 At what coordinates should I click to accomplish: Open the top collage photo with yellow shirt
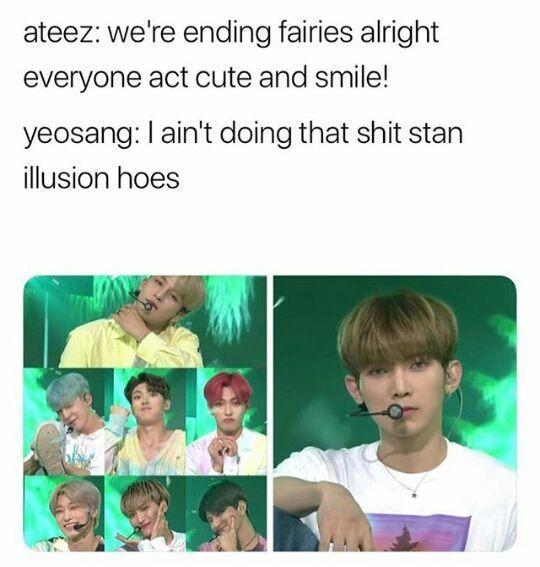[145, 321]
